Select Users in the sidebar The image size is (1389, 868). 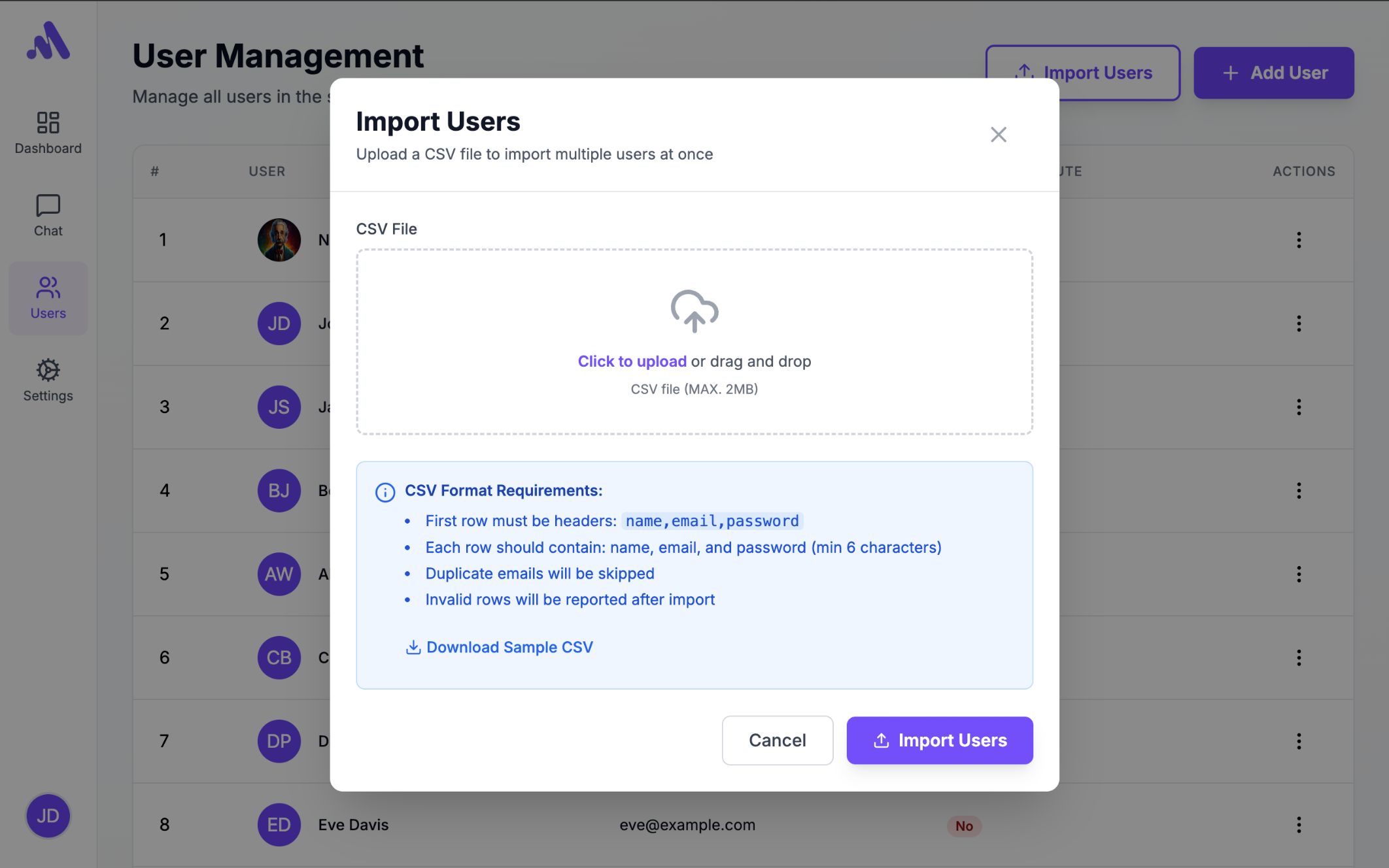pyautogui.click(x=48, y=298)
